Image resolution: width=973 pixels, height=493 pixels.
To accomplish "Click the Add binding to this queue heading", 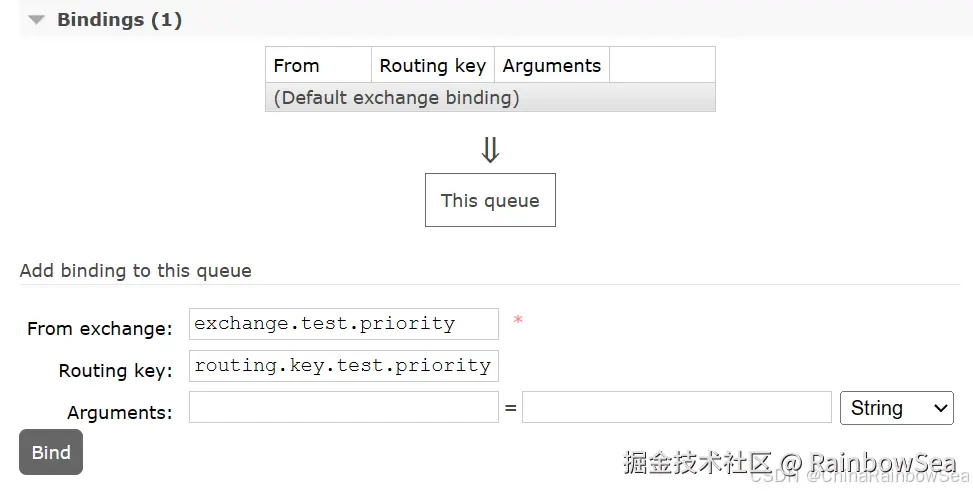I will pos(136,271).
